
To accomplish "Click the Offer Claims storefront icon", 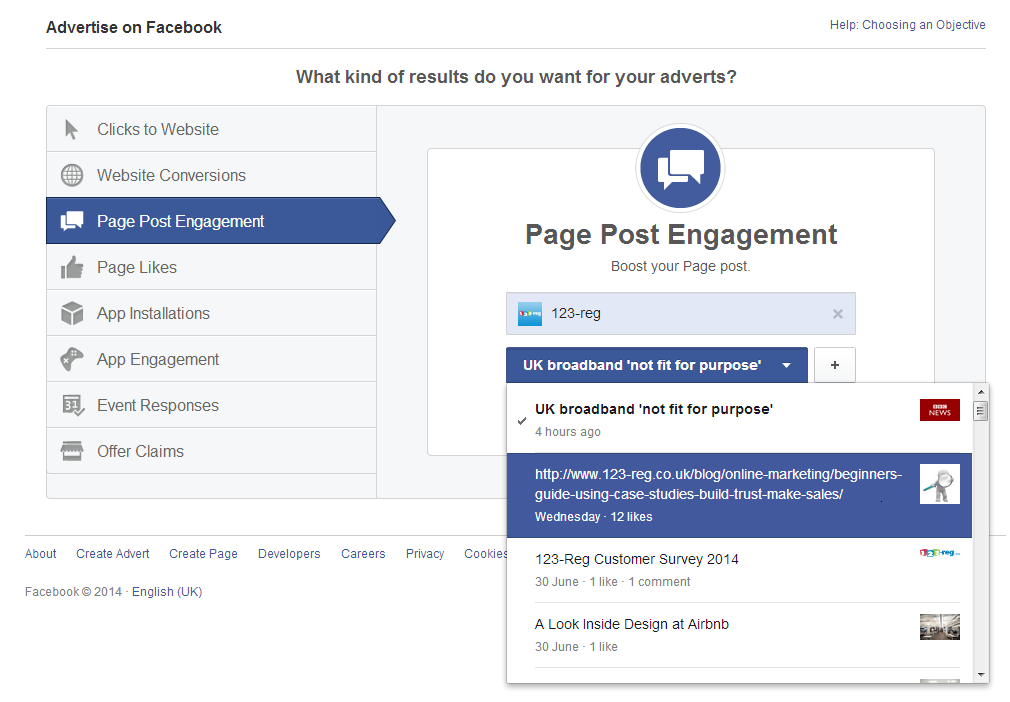I will pos(71,451).
